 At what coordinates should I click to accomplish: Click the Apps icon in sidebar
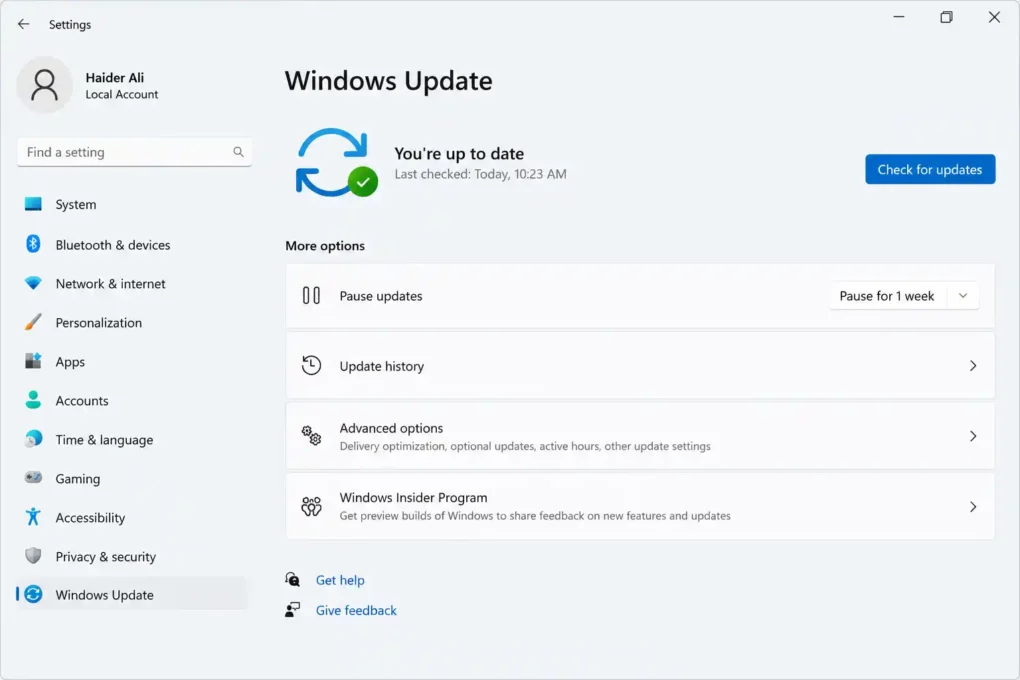point(33,361)
